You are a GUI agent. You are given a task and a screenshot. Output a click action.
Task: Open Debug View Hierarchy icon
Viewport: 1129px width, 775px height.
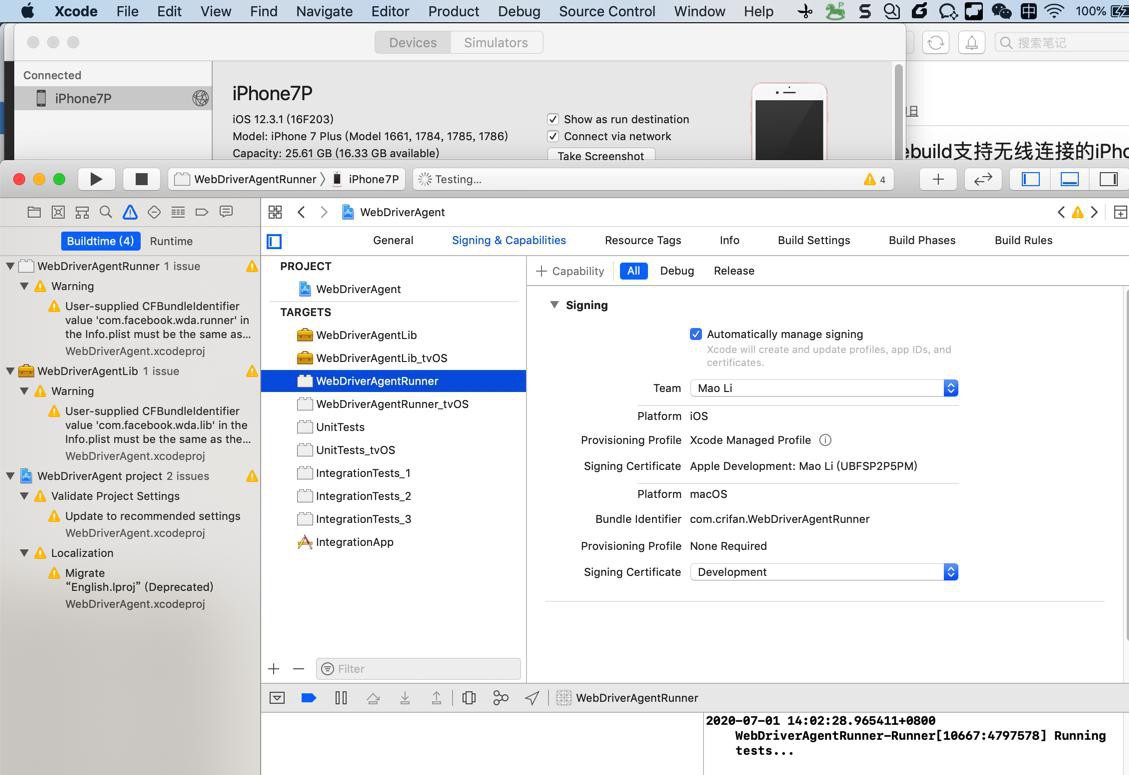[469, 698]
